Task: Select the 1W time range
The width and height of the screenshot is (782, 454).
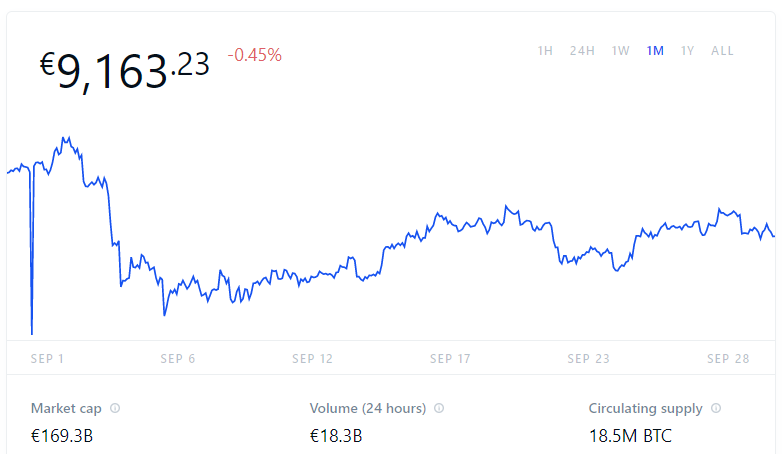Action: [621, 51]
